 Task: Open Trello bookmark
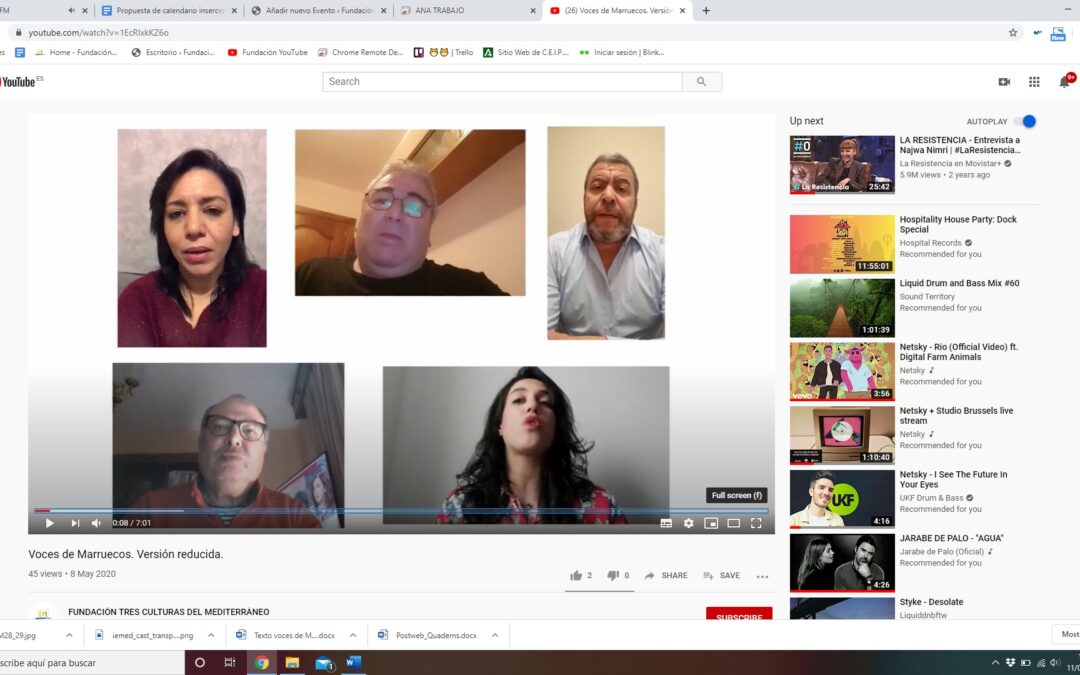(444, 52)
